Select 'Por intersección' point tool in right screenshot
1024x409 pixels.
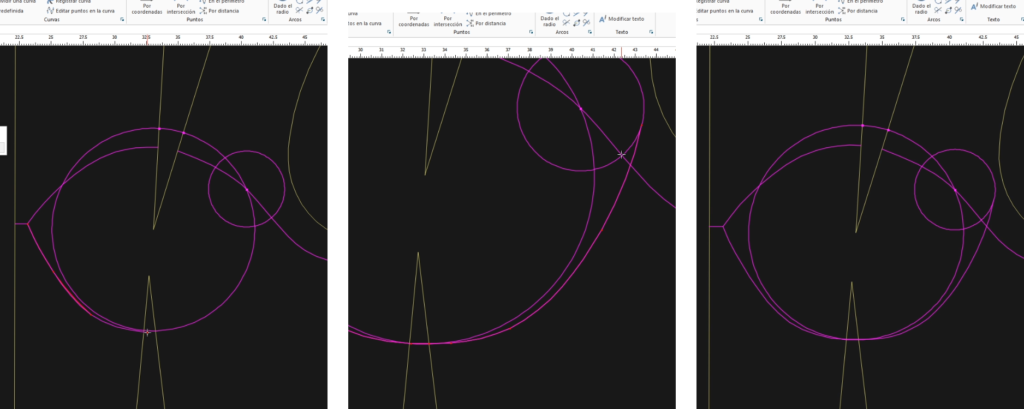click(819, 8)
